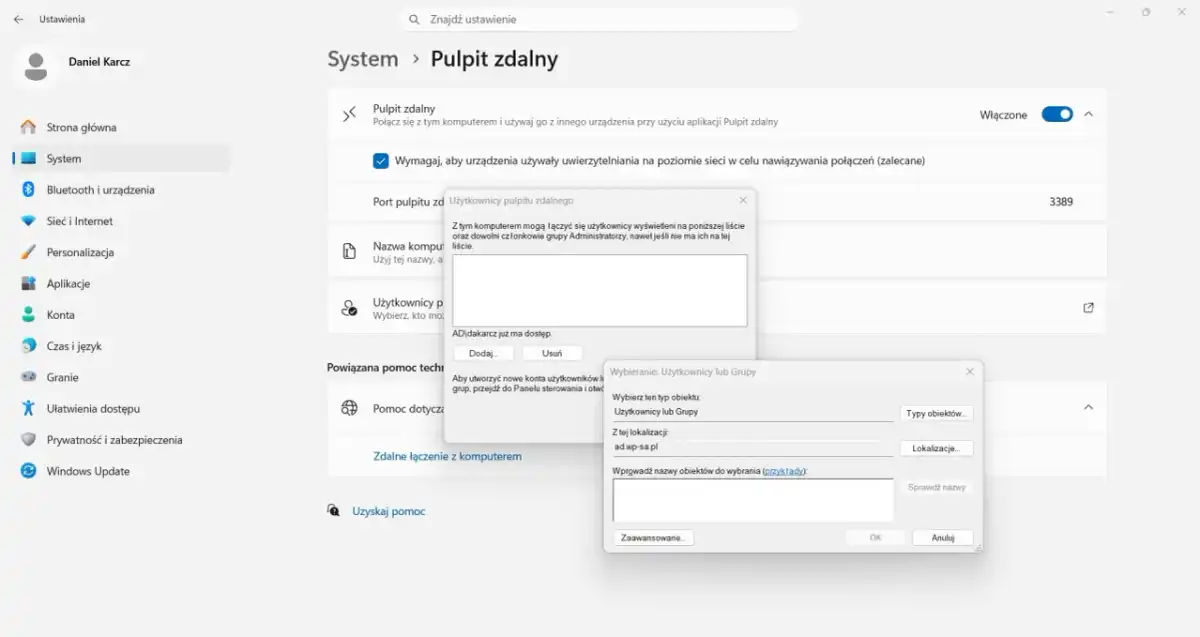
Task: Click the Użytkownicy pulpitu users icon
Action: pos(349,308)
